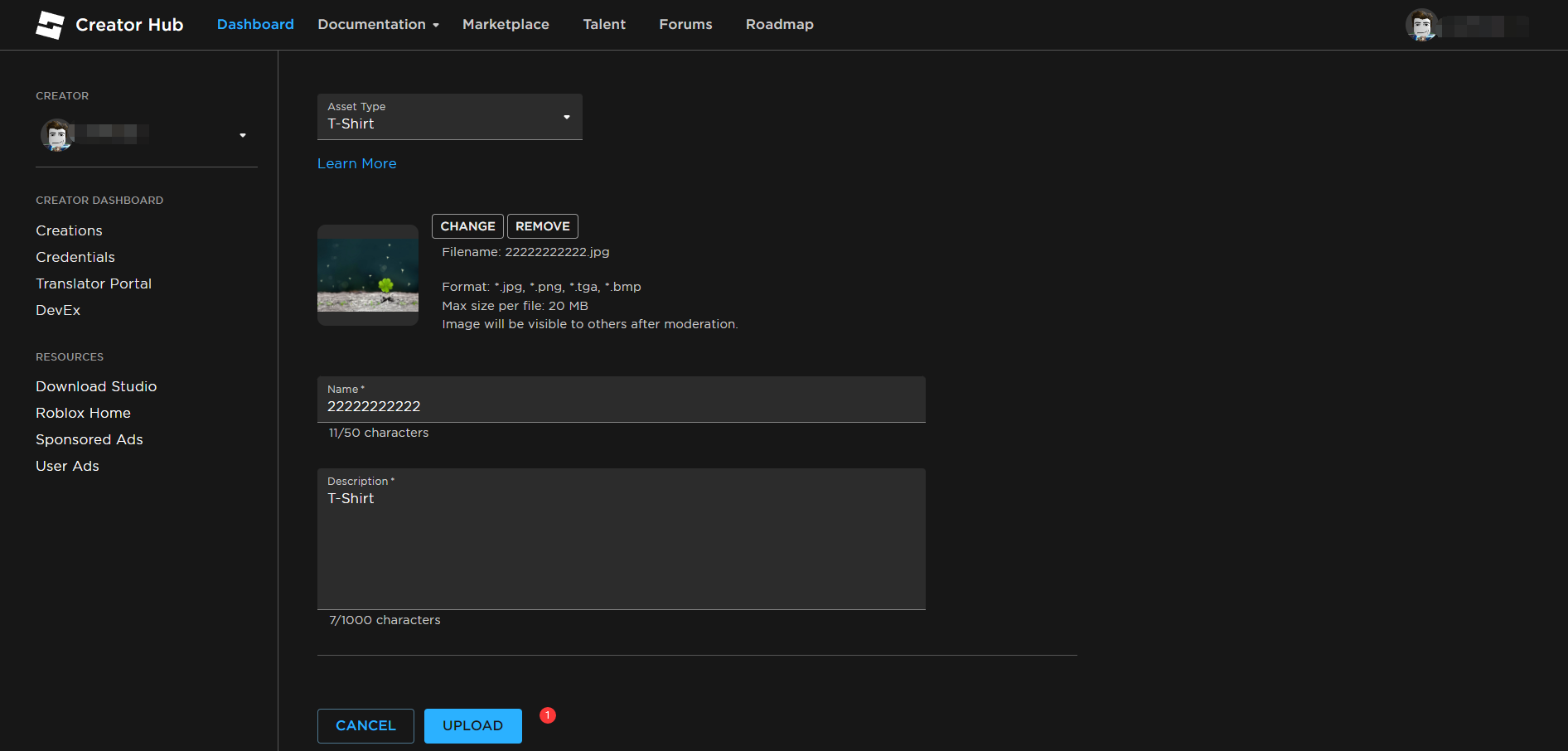Open the user avatar in top bar
1568x751 pixels.
click(x=1422, y=25)
